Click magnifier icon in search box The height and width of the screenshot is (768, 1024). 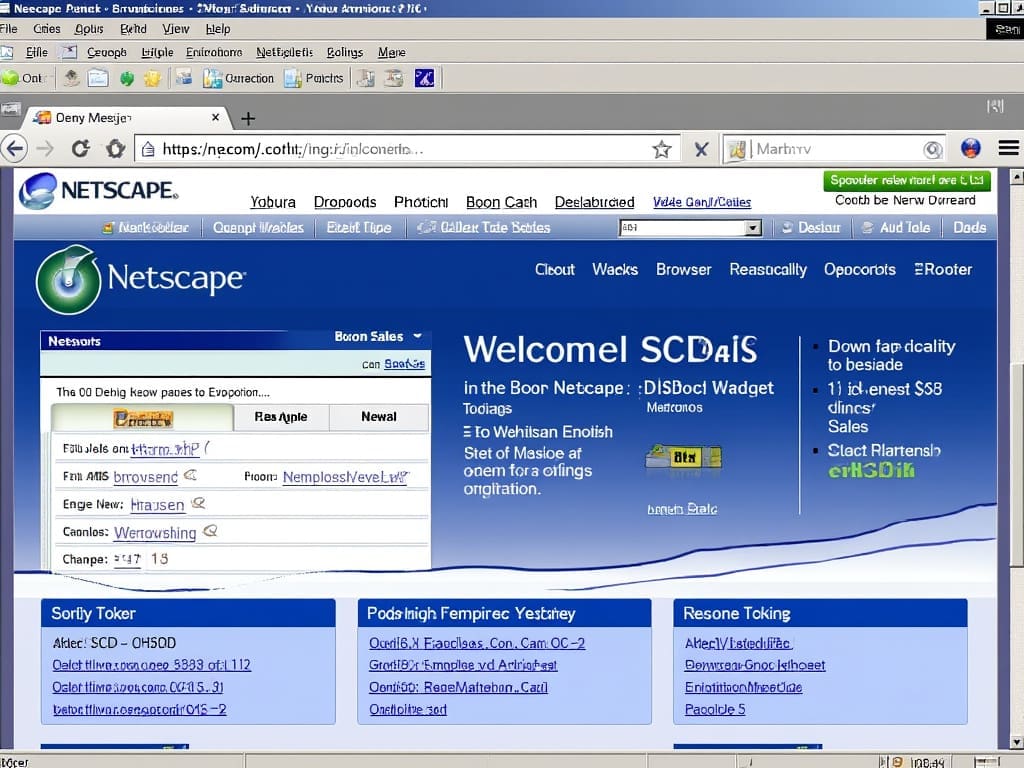[x=932, y=149]
